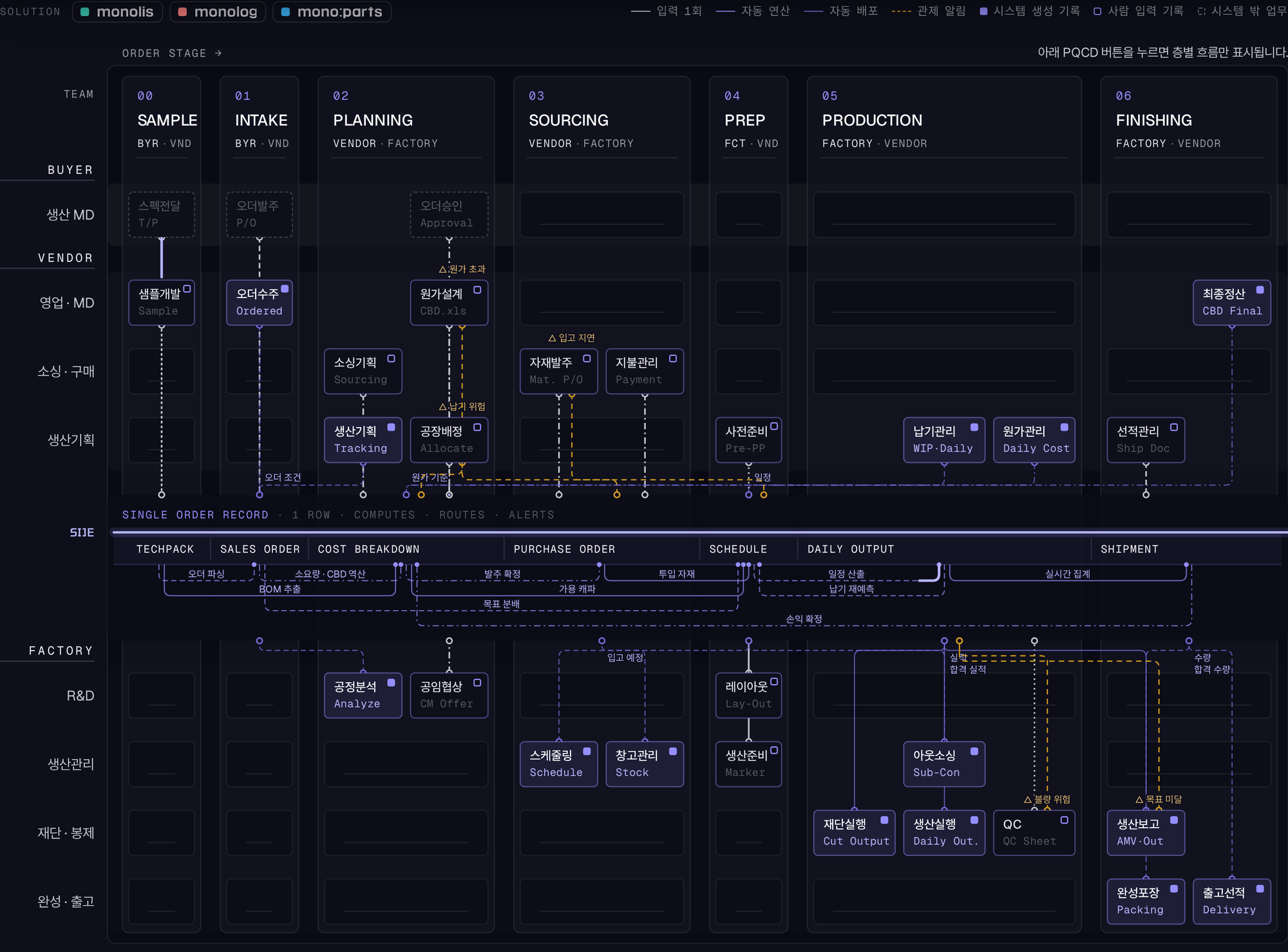Open the 사전준비 Pre-PP node
The height and width of the screenshot is (952, 1288).
(749, 440)
